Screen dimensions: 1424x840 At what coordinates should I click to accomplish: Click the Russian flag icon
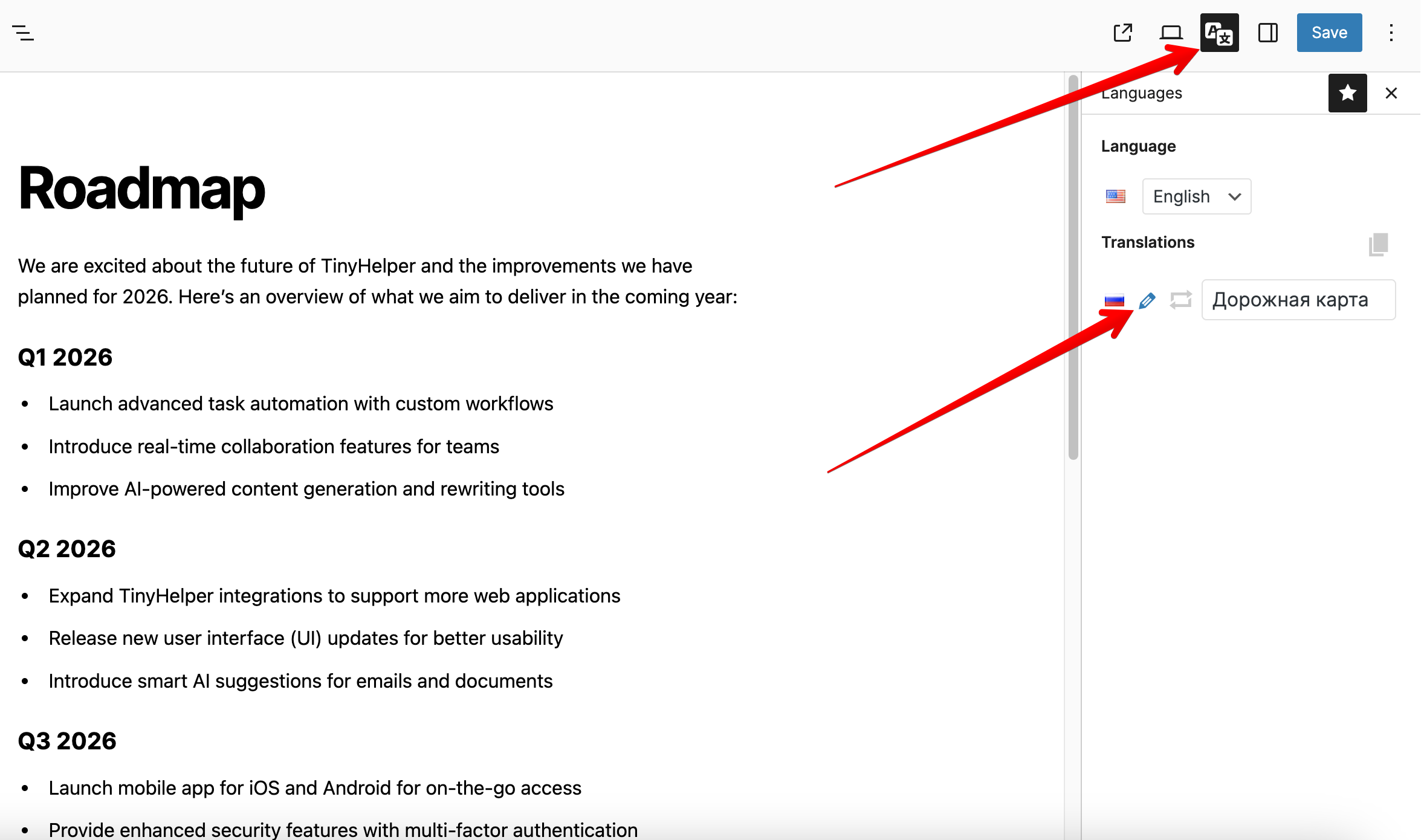point(1114,300)
